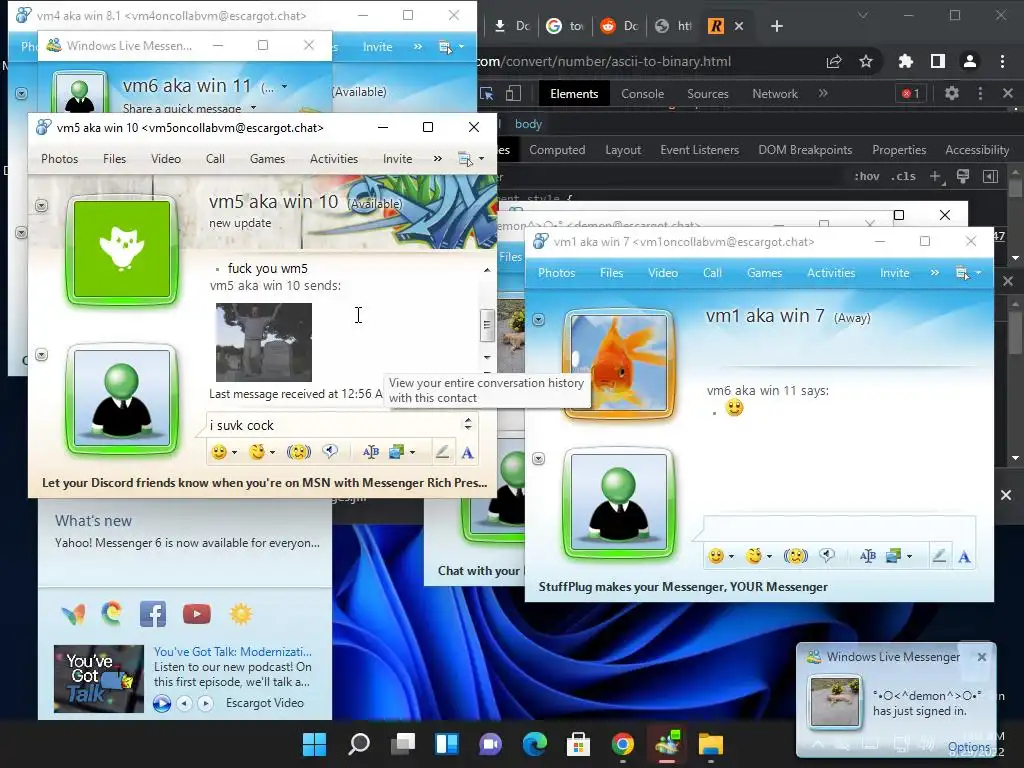
Task: Open Microsoft Store from the taskbar
Action: click(x=579, y=744)
